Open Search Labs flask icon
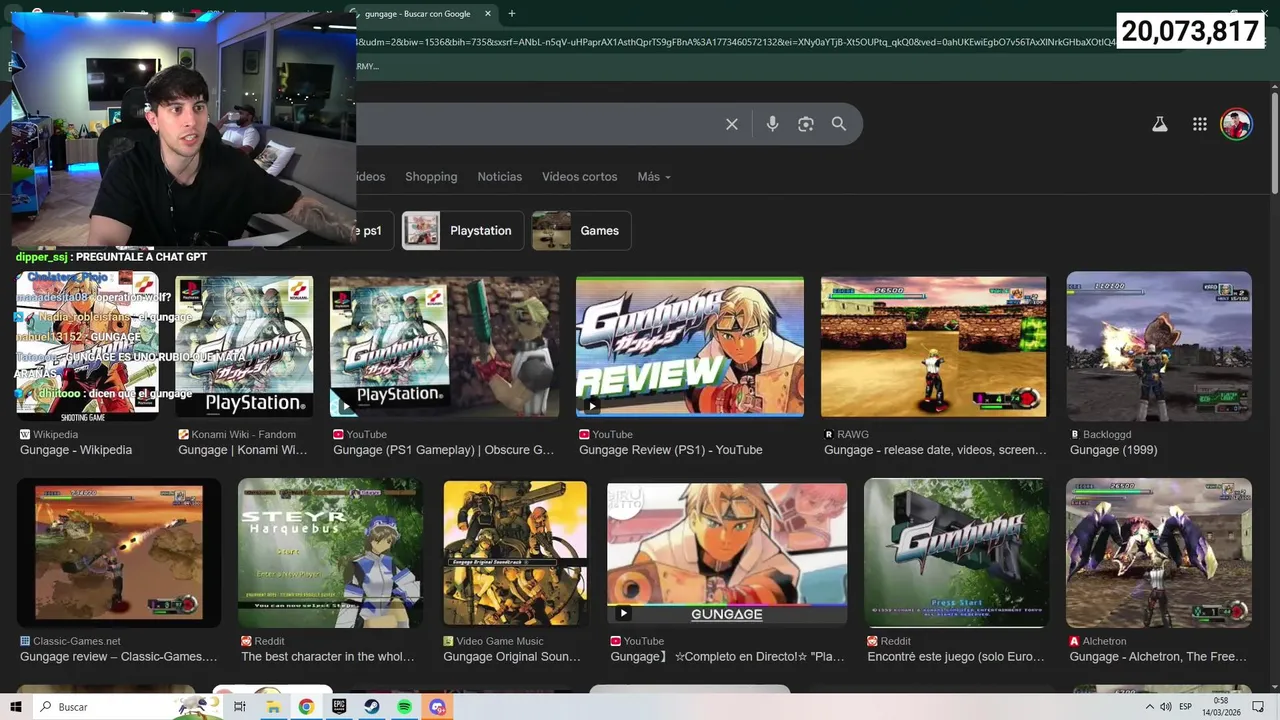Screen dimensions: 1280x720 (x=1160, y=124)
